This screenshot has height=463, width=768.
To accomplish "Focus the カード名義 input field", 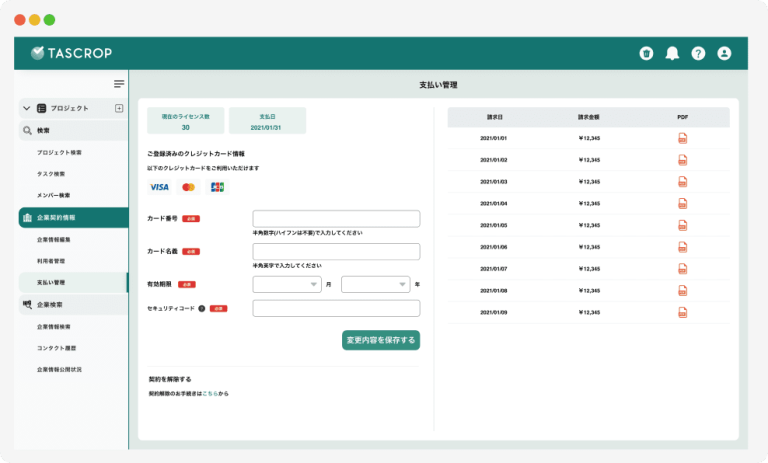I will (336, 251).
